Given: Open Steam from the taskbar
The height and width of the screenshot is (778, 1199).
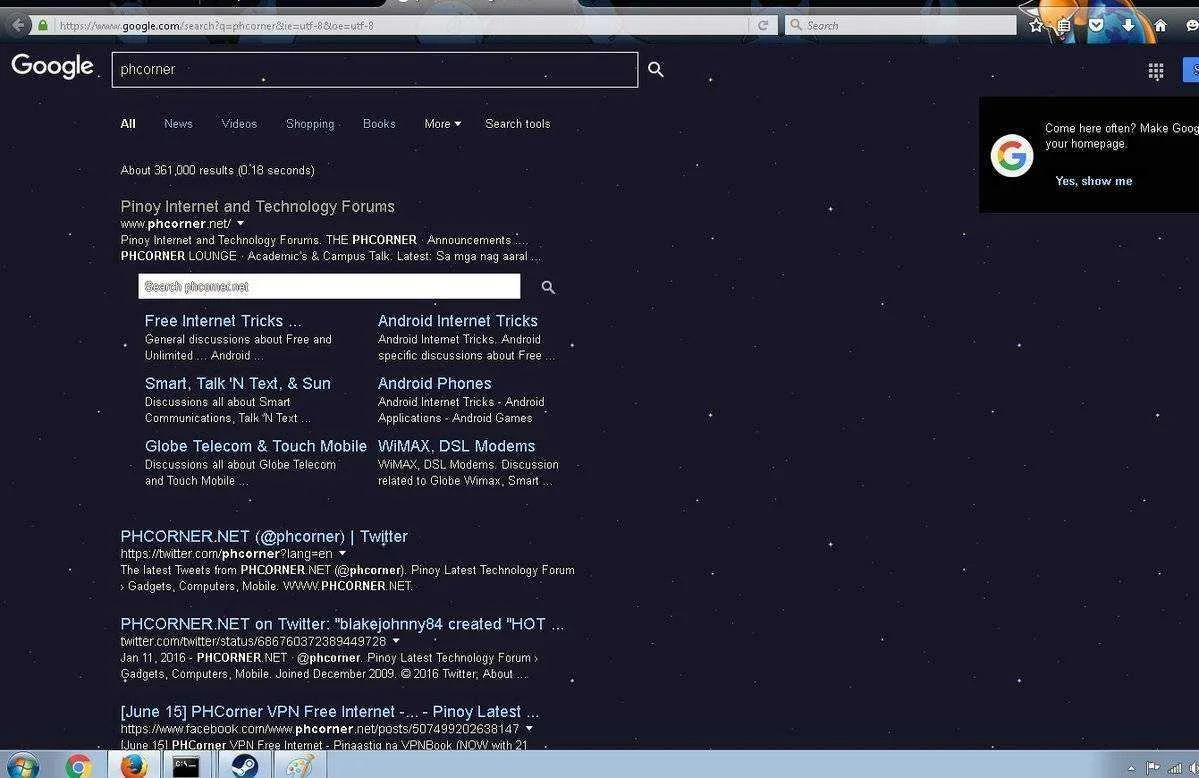Looking at the screenshot, I should tap(244, 765).
